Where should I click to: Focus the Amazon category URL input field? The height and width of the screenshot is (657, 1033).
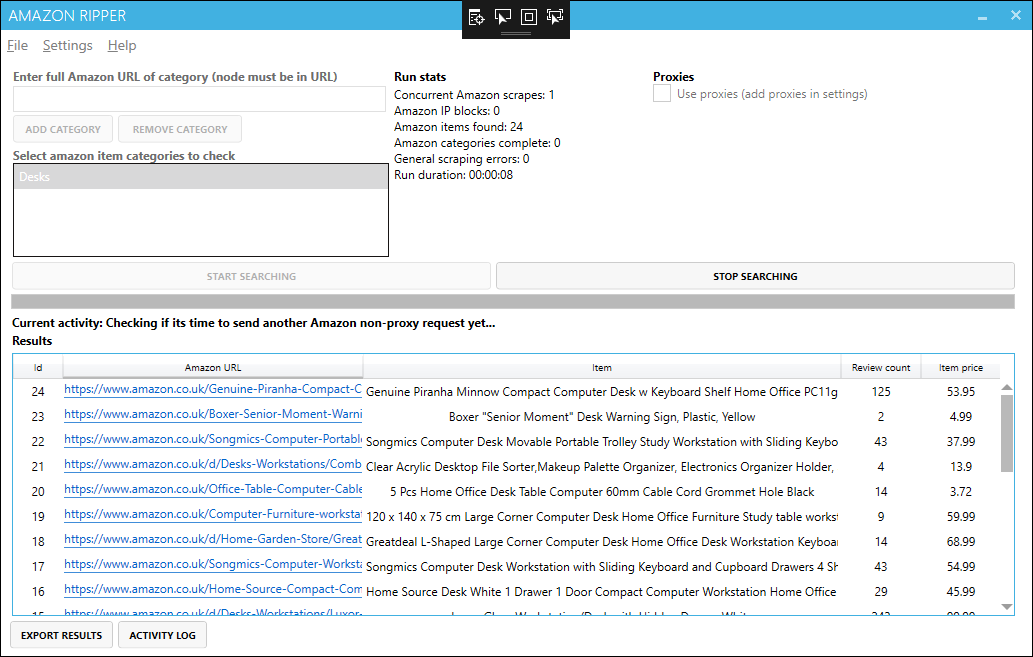coord(199,99)
